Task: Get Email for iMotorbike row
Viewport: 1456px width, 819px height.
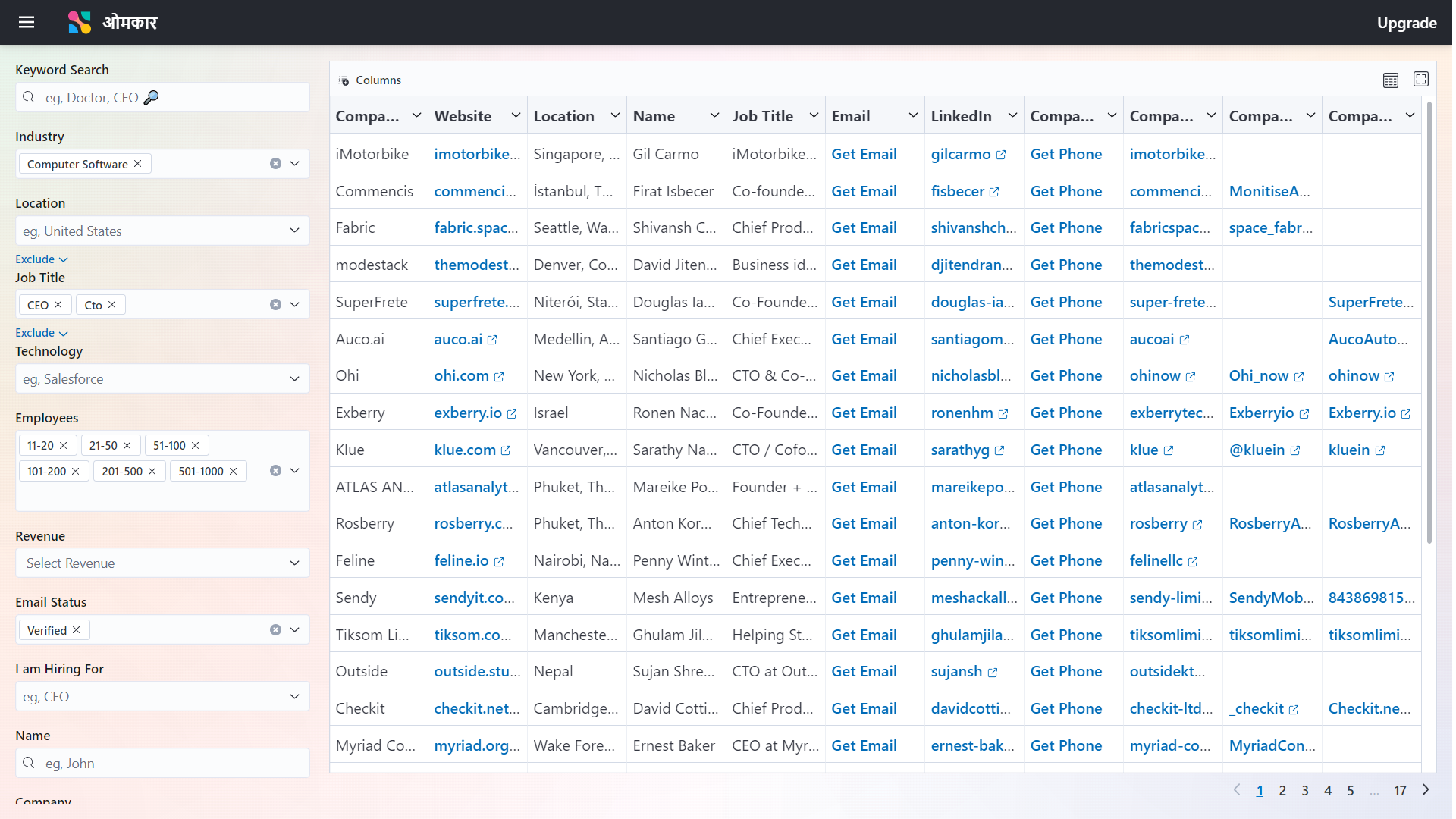Action: 864,154
